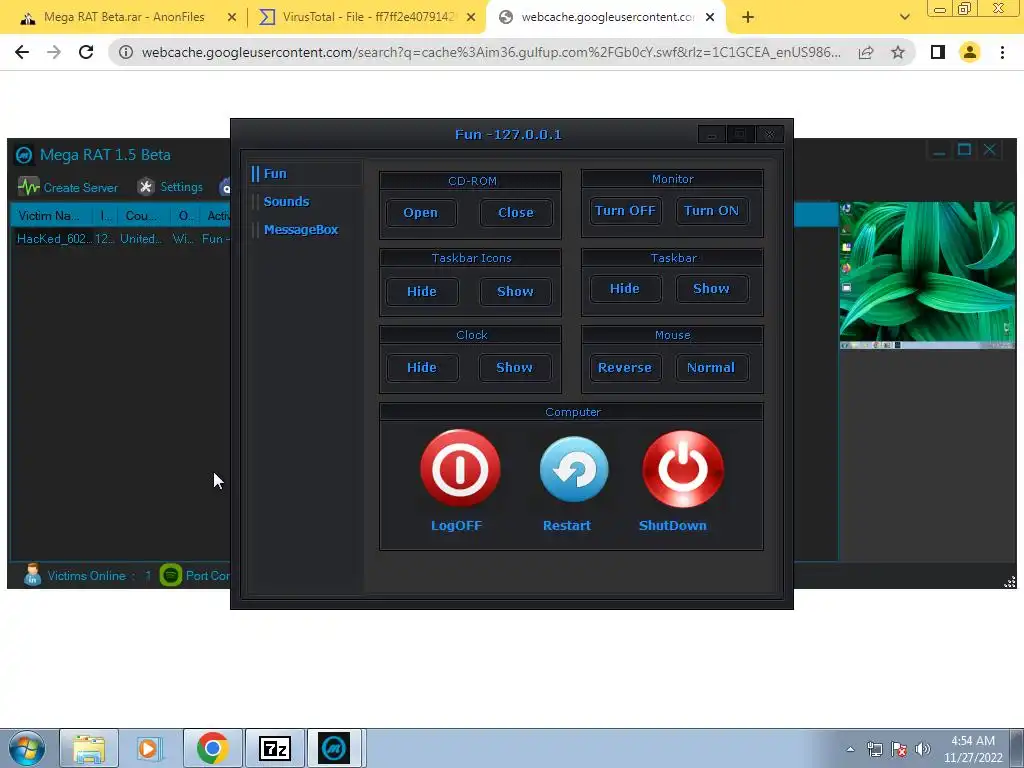Viewport: 1024px width, 768px height.
Task: Click the Mega RAT logo icon in title bar
Action: pyautogui.click(x=24, y=155)
